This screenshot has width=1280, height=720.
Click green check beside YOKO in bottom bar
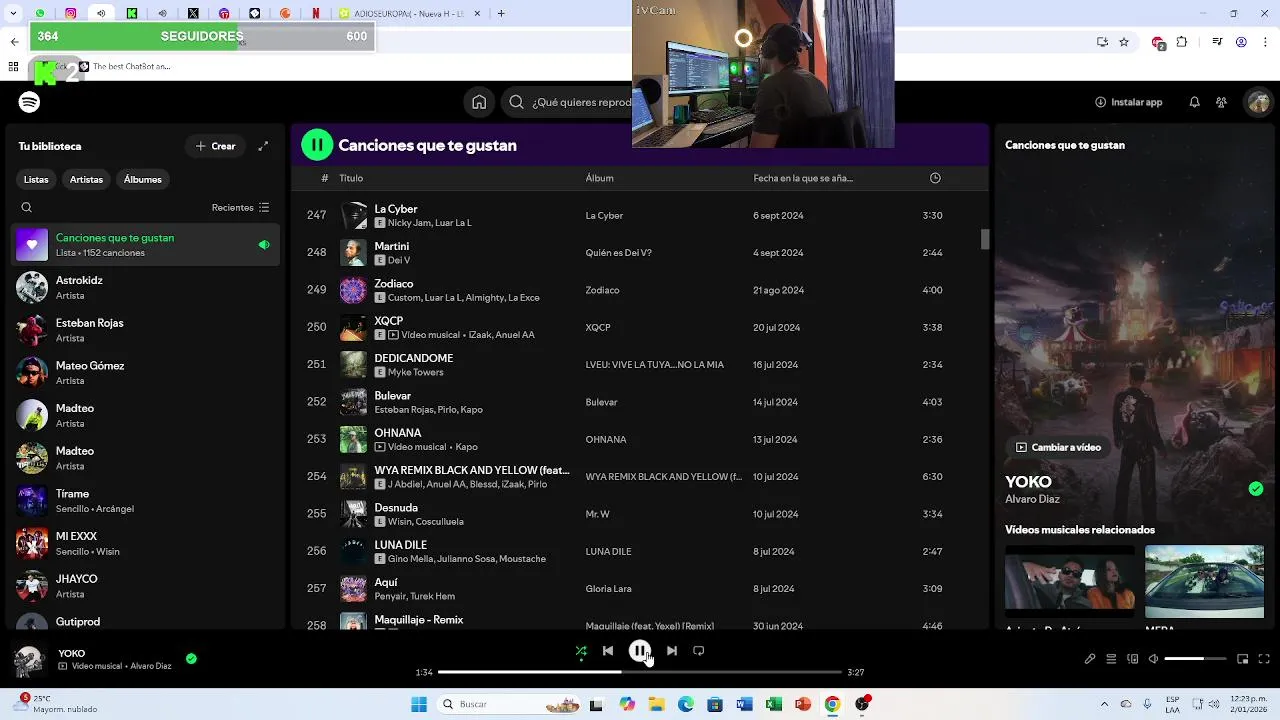pyautogui.click(x=191, y=658)
